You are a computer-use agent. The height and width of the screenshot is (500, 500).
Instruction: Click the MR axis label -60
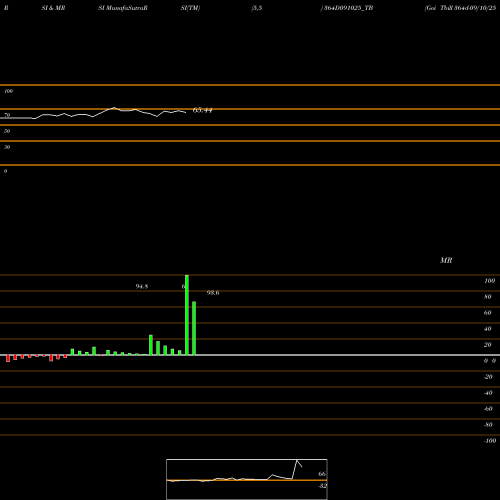pos(488,409)
